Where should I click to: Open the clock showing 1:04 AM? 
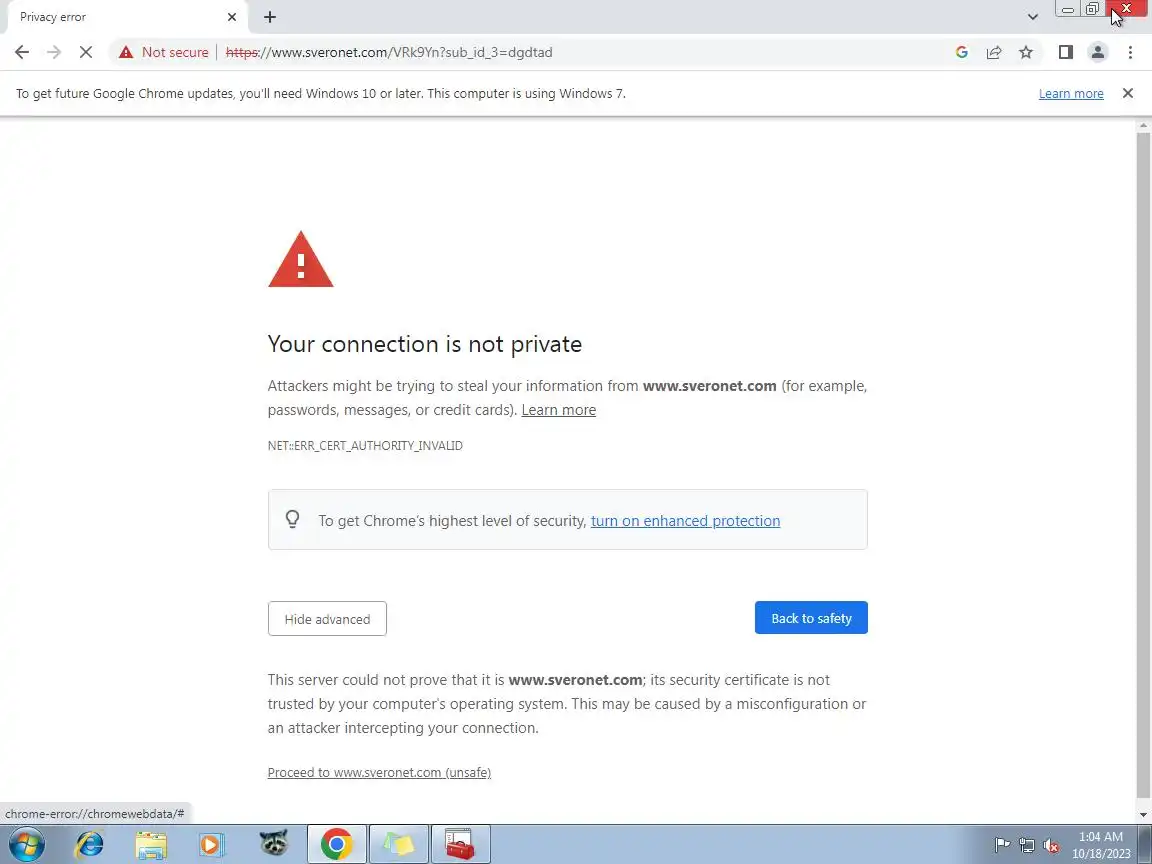click(1101, 845)
